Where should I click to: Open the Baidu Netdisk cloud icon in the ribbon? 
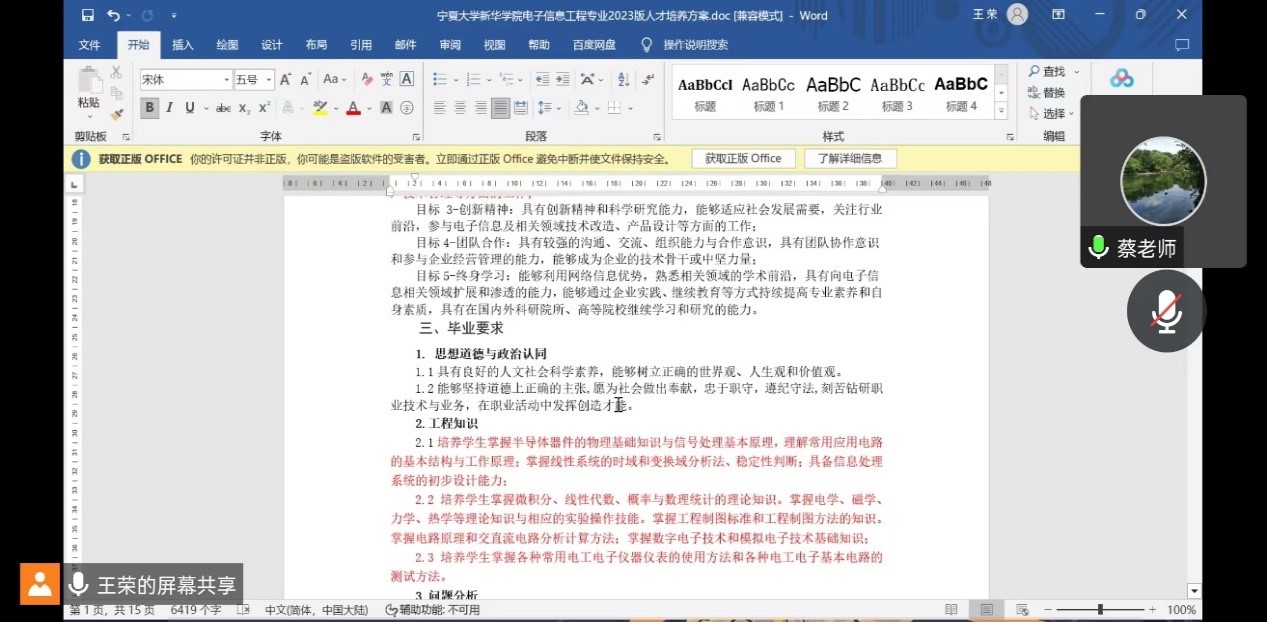pos(1122,78)
